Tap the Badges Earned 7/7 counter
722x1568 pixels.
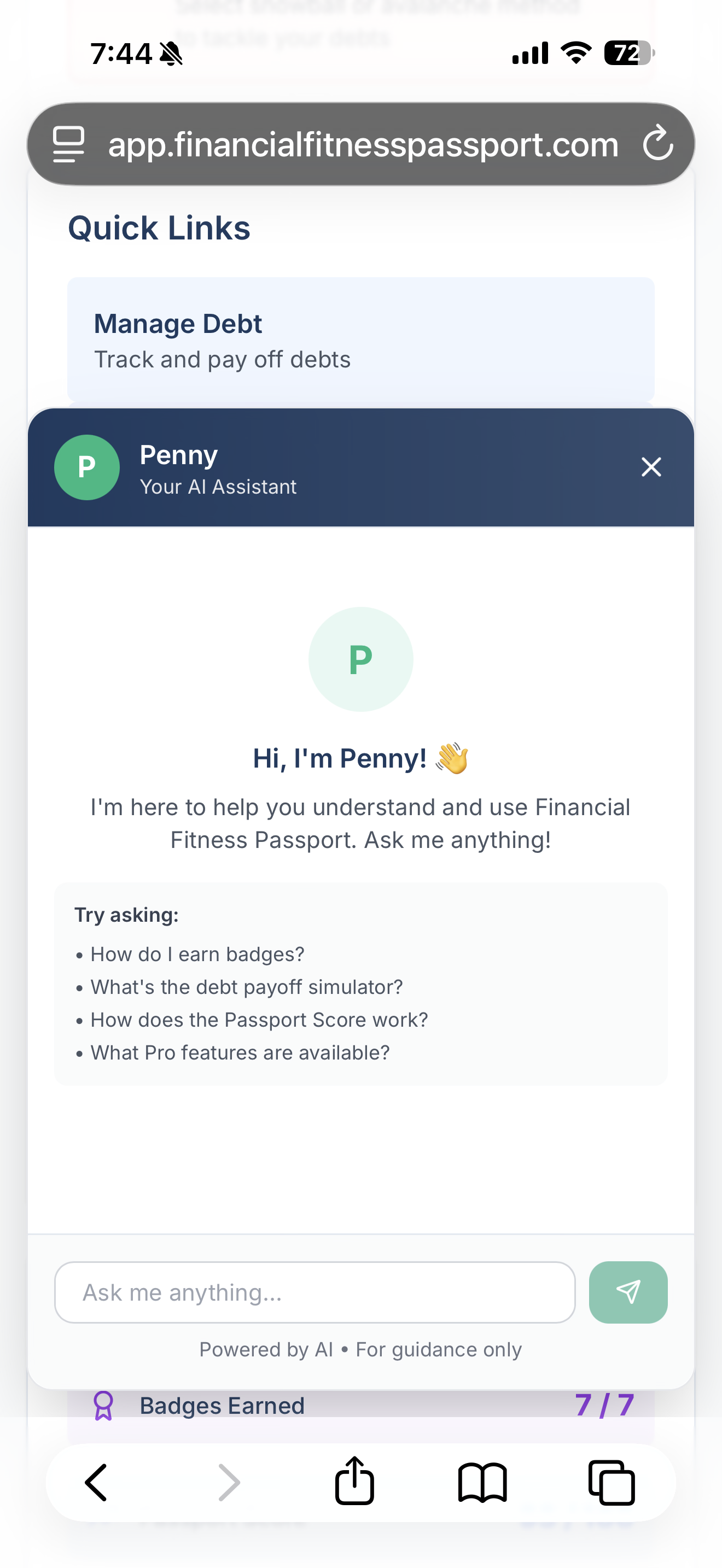[605, 1405]
